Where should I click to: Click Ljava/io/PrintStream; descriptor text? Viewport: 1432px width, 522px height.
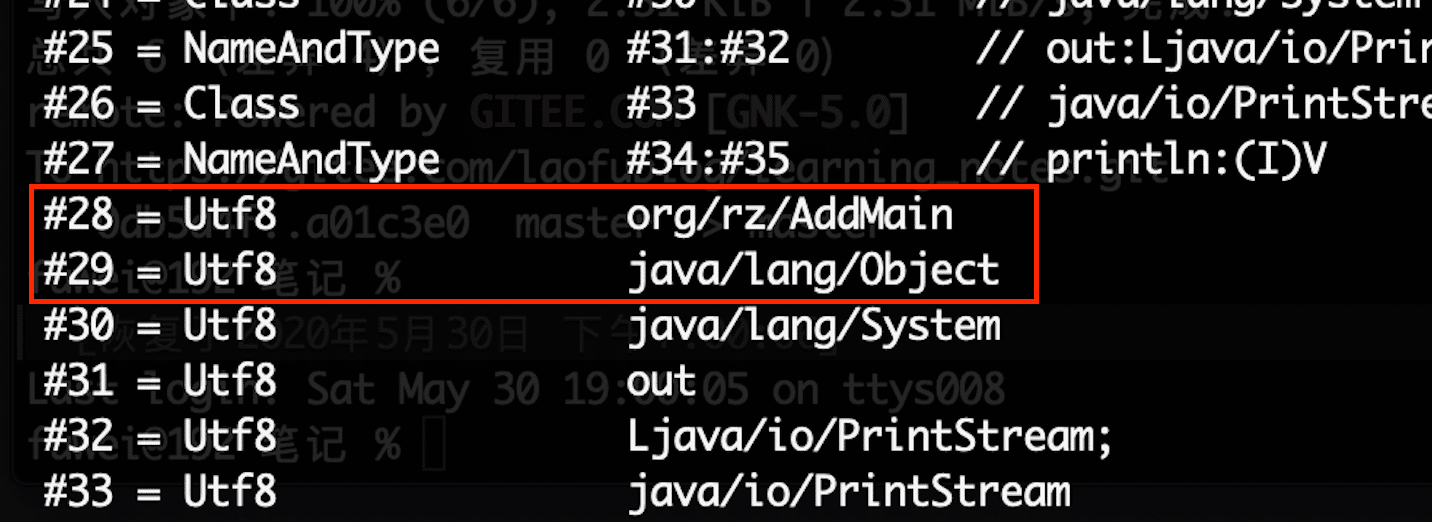point(870,437)
